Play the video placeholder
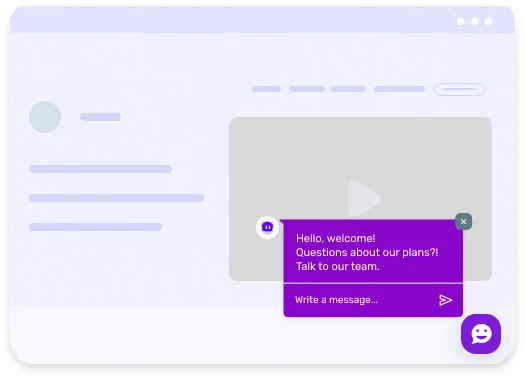Screen dimensions: 525x382 (364, 199)
